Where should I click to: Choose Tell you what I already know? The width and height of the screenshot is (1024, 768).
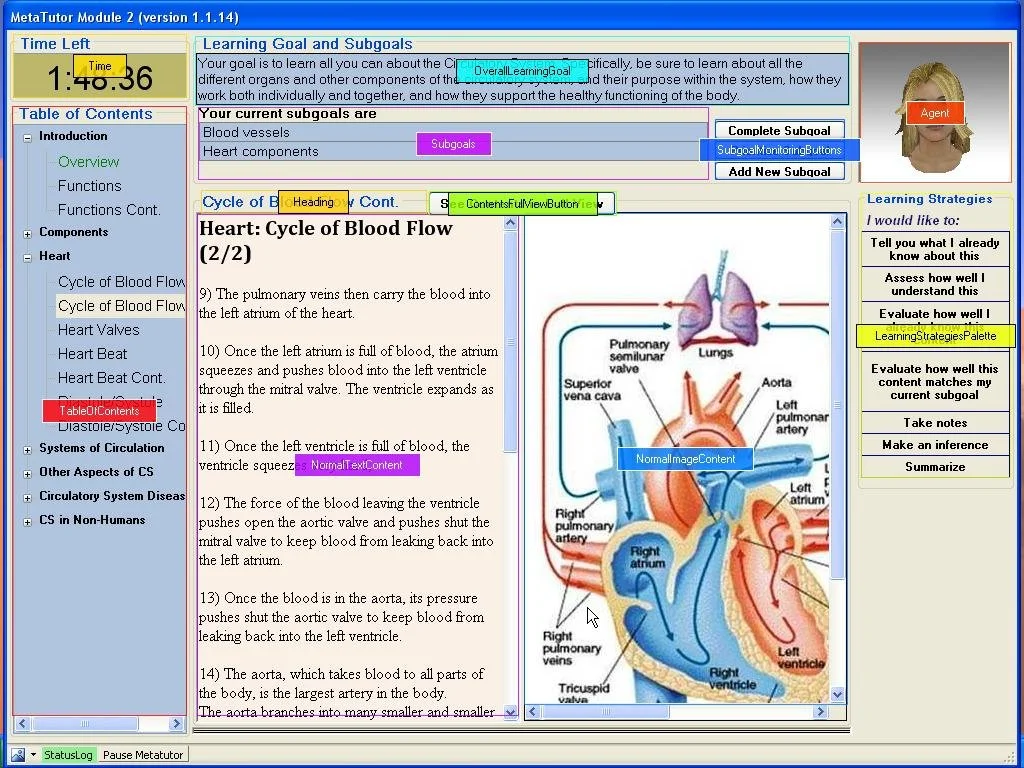[935, 249]
